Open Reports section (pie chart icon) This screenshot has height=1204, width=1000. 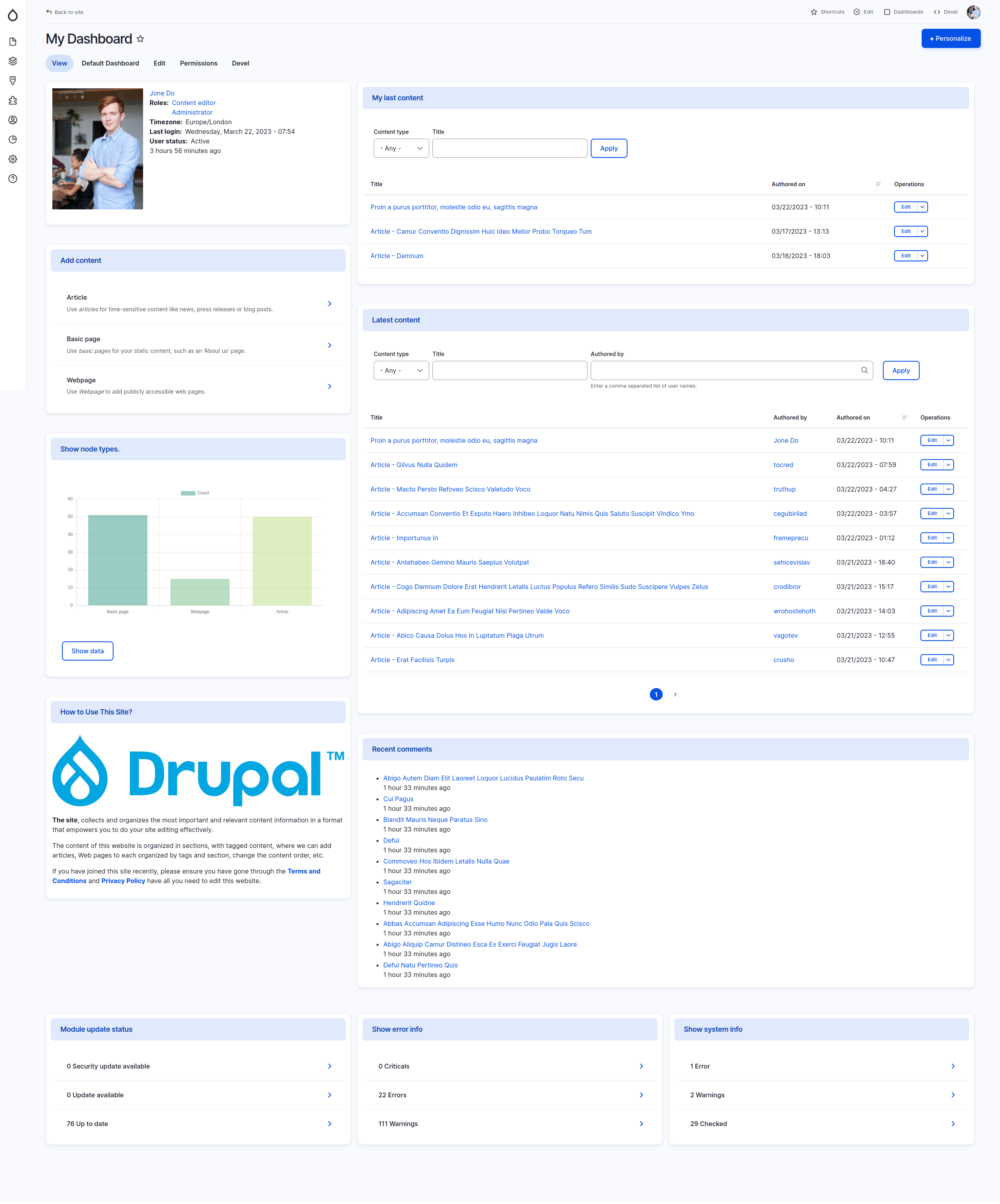pyautogui.click(x=13, y=139)
